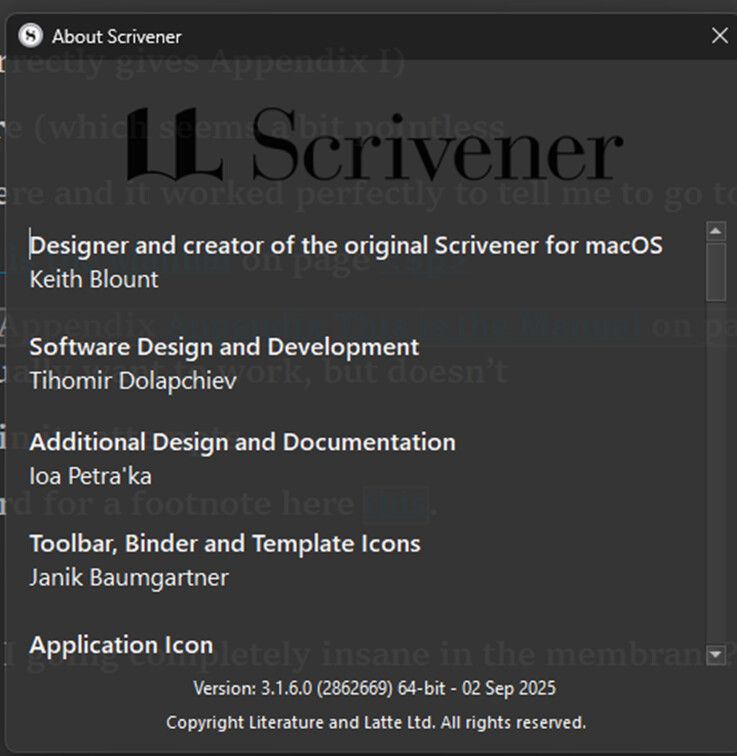
Task: Select the name Janik Baumgartner
Action: click(129, 578)
